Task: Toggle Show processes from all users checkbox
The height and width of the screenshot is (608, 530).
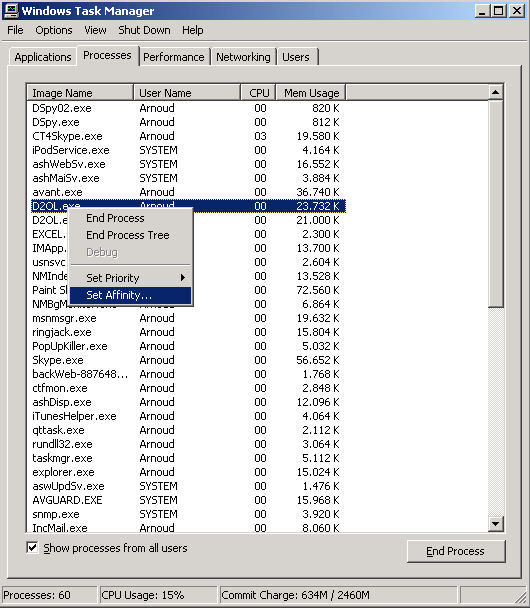Action: (32, 548)
